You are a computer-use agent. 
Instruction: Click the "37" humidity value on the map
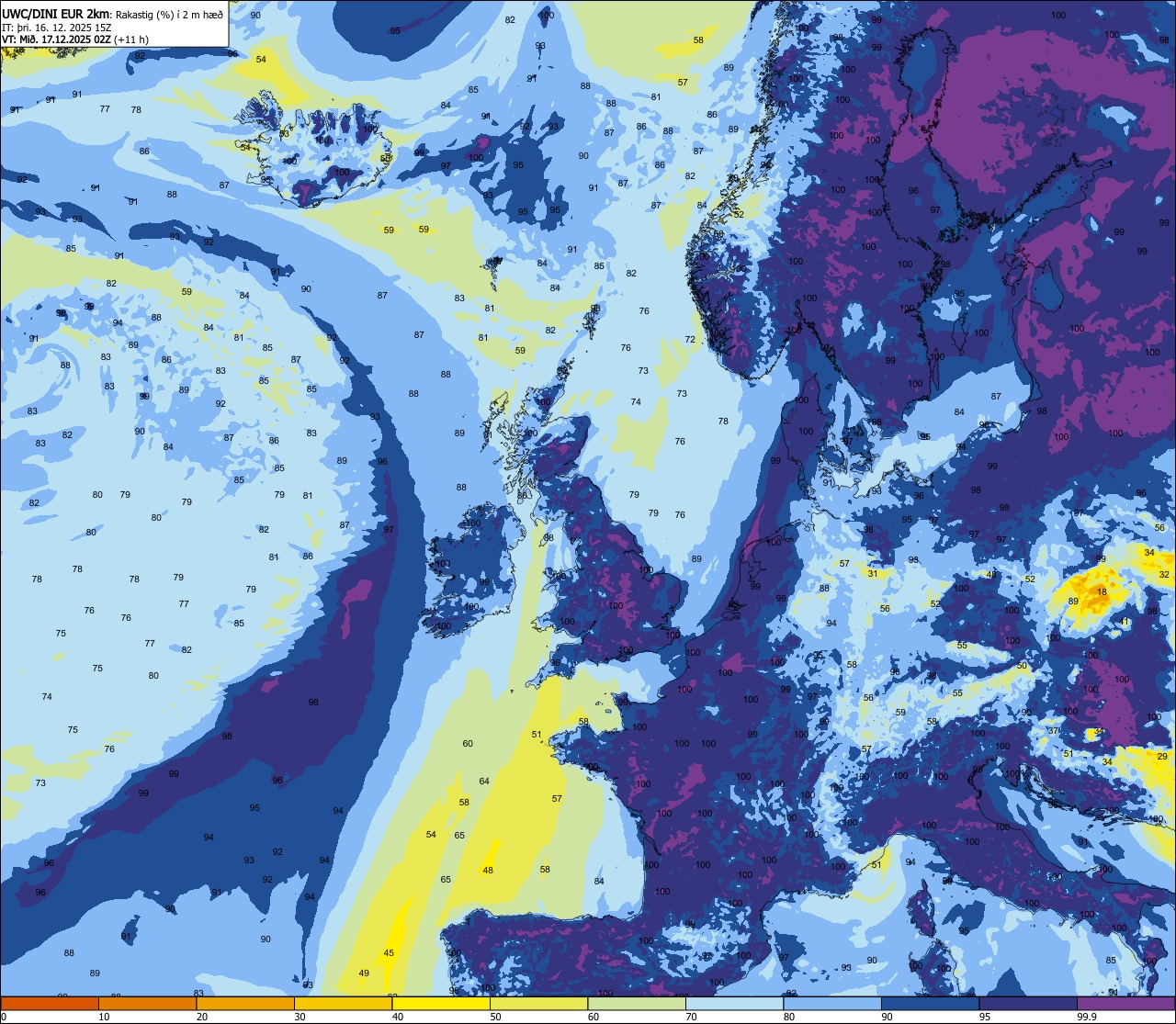[1054, 731]
